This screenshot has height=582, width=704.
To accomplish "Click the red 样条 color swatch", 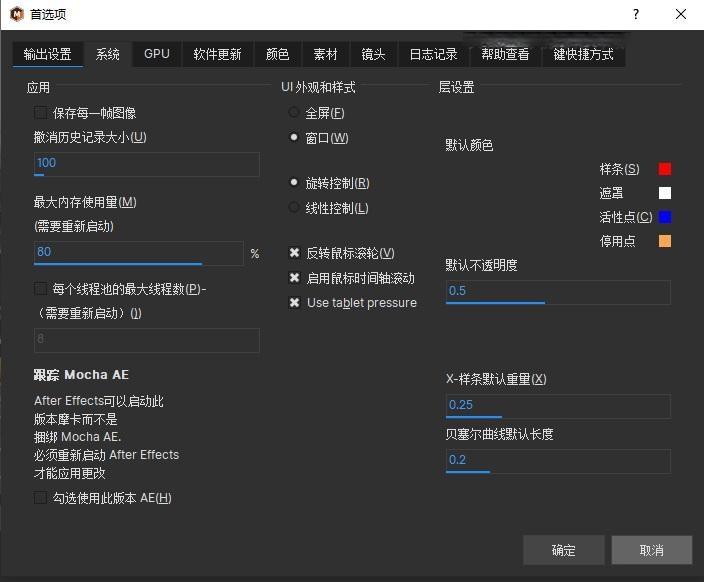I will pyautogui.click(x=665, y=169).
